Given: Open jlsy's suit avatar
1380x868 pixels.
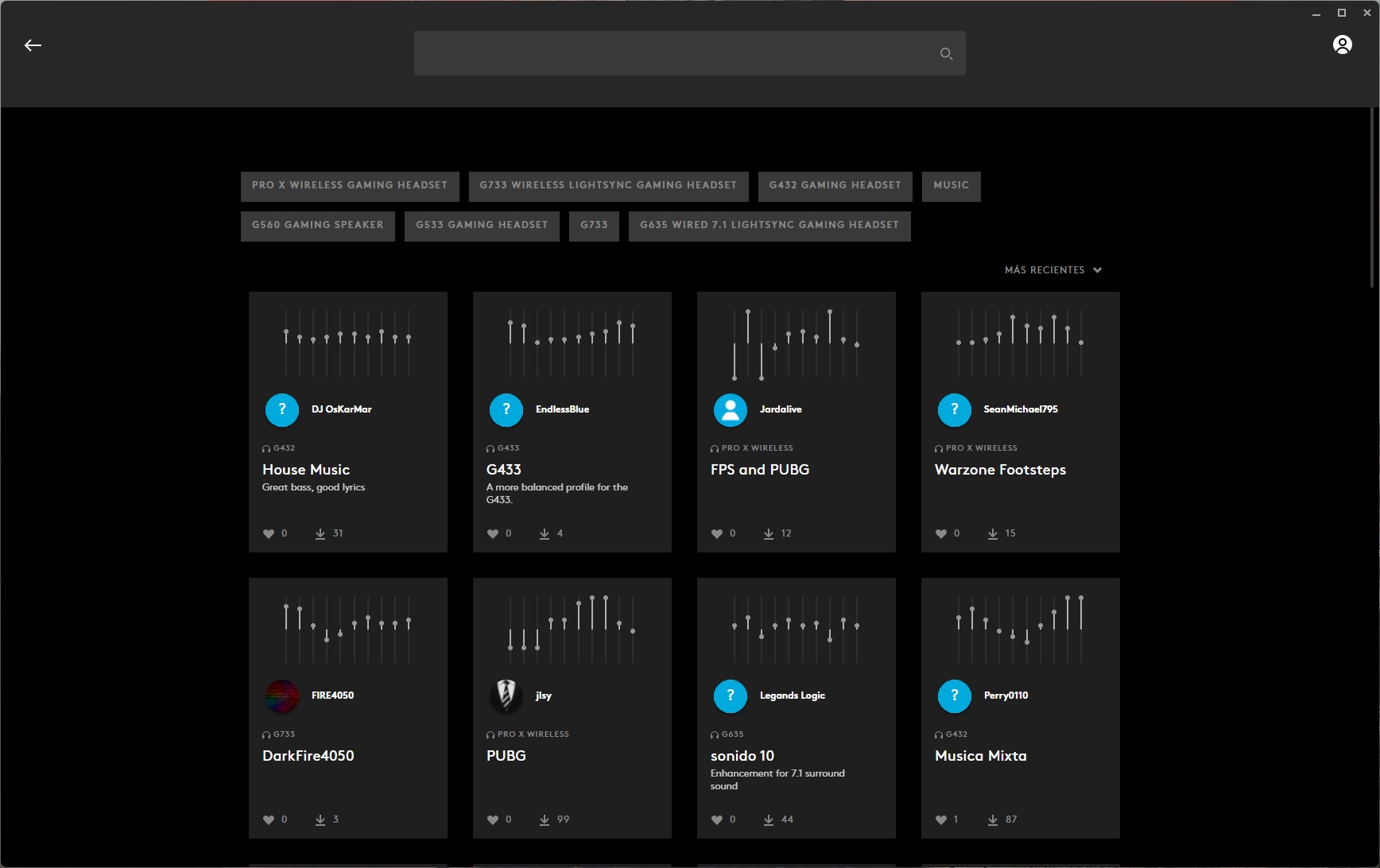Looking at the screenshot, I should point(506,696).
